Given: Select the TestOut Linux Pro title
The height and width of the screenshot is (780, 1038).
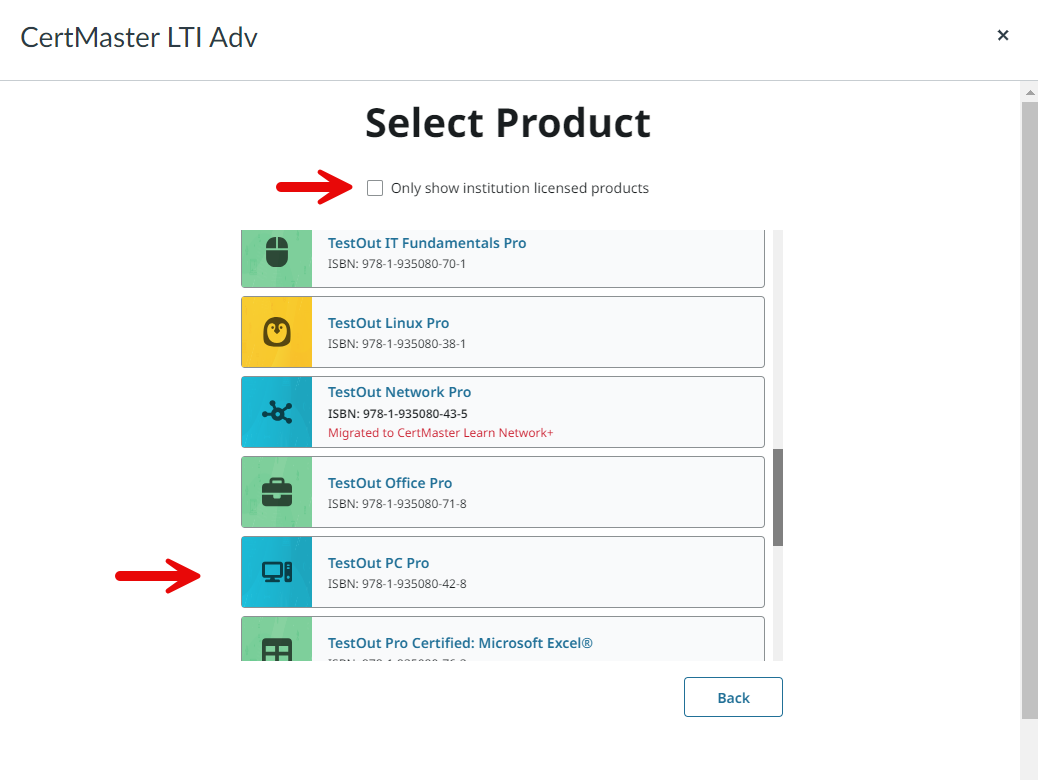Looking at the screenshot, I should (x=389, y=323).
